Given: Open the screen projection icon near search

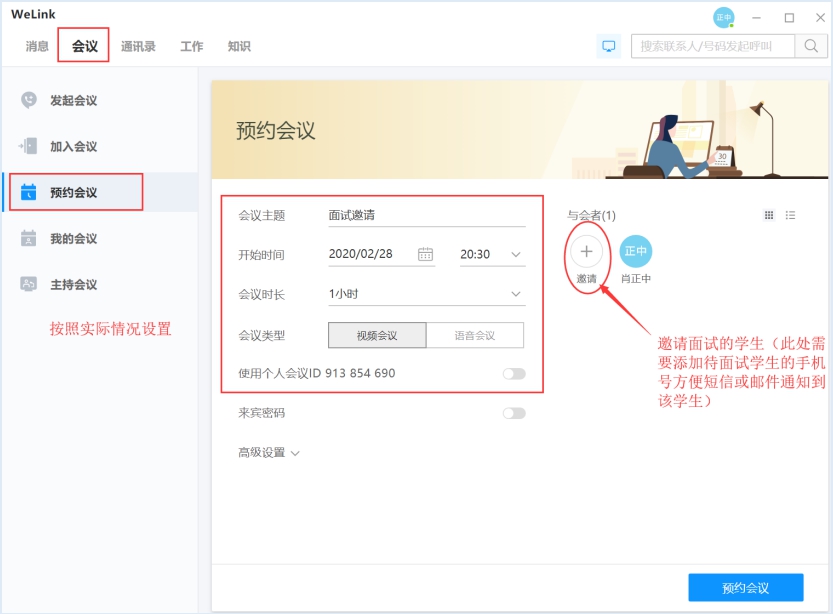Looking at the screenshot, I should (608, 45).
